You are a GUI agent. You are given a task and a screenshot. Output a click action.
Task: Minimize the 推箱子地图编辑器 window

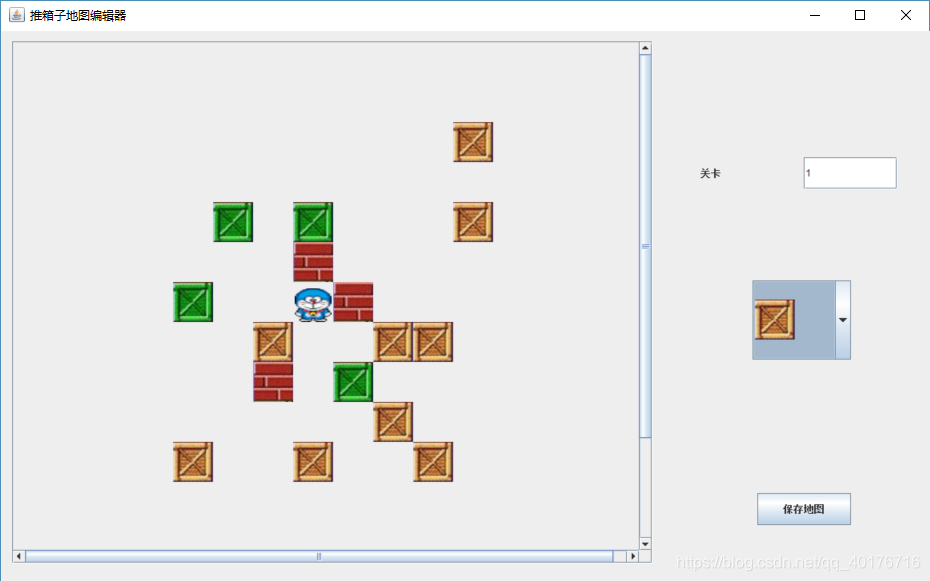pos(815,15)
